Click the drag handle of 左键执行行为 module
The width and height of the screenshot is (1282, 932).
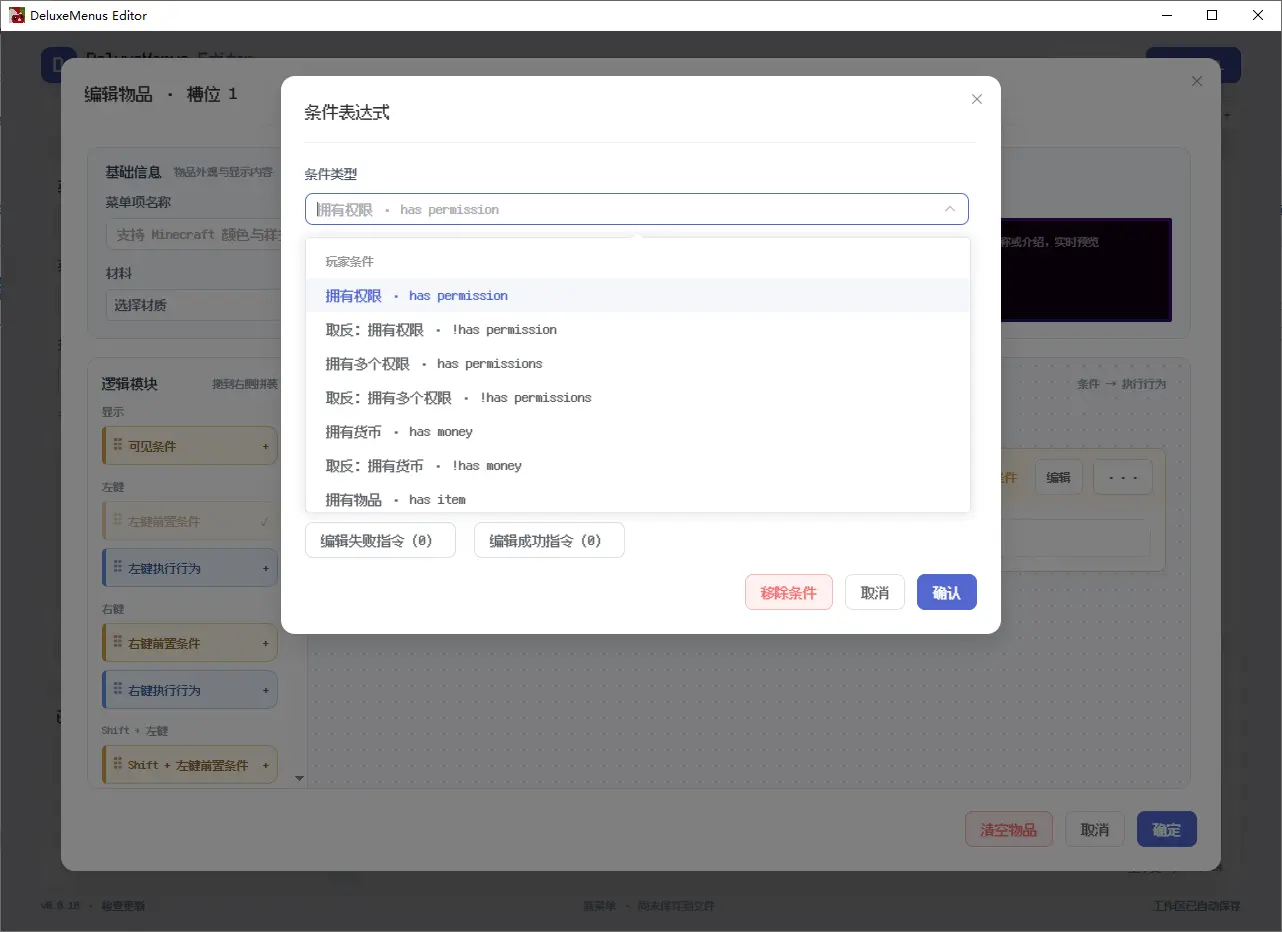coord(118,568)
